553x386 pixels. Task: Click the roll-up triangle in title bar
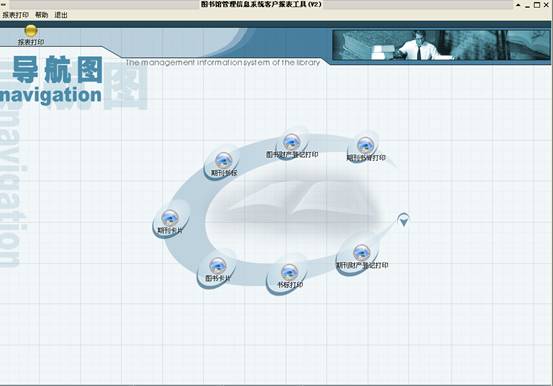518,5
